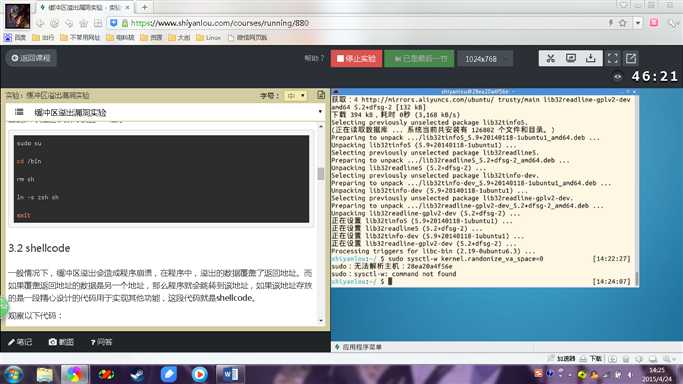Click the user avatar thumbnail in browser
This screenshot has width=683, height=384.
coord(17,16)
